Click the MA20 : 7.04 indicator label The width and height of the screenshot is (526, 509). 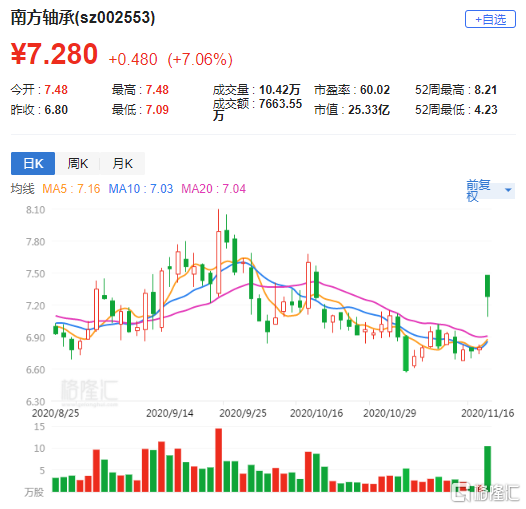pos(214,189)
